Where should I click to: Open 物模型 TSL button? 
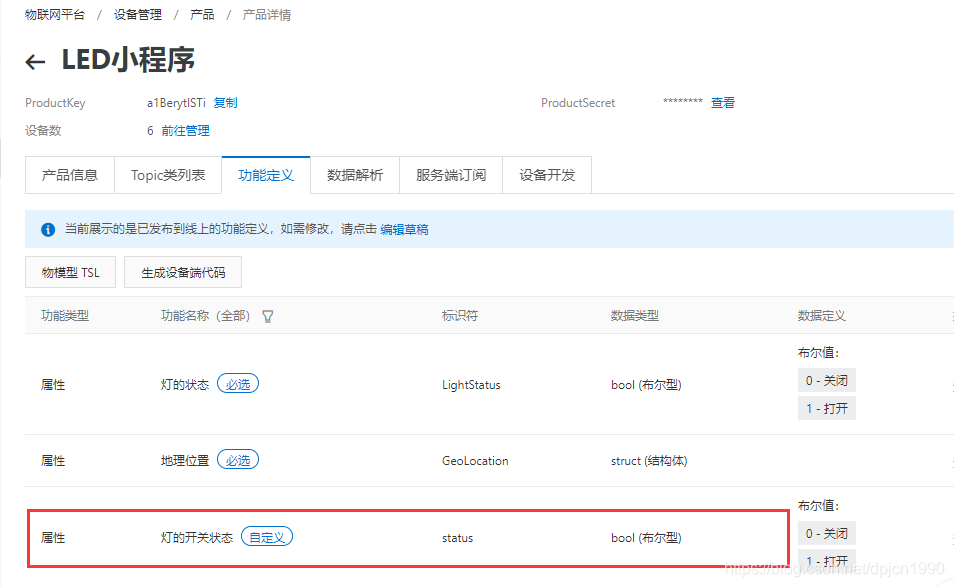point(71,273)
